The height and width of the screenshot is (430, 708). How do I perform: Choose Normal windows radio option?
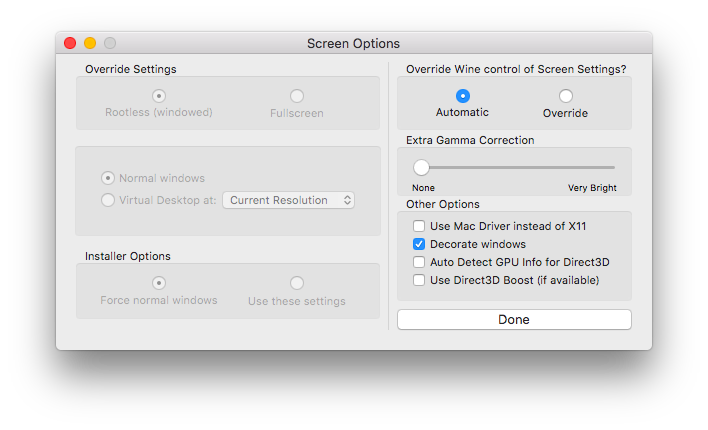point(107,178)
